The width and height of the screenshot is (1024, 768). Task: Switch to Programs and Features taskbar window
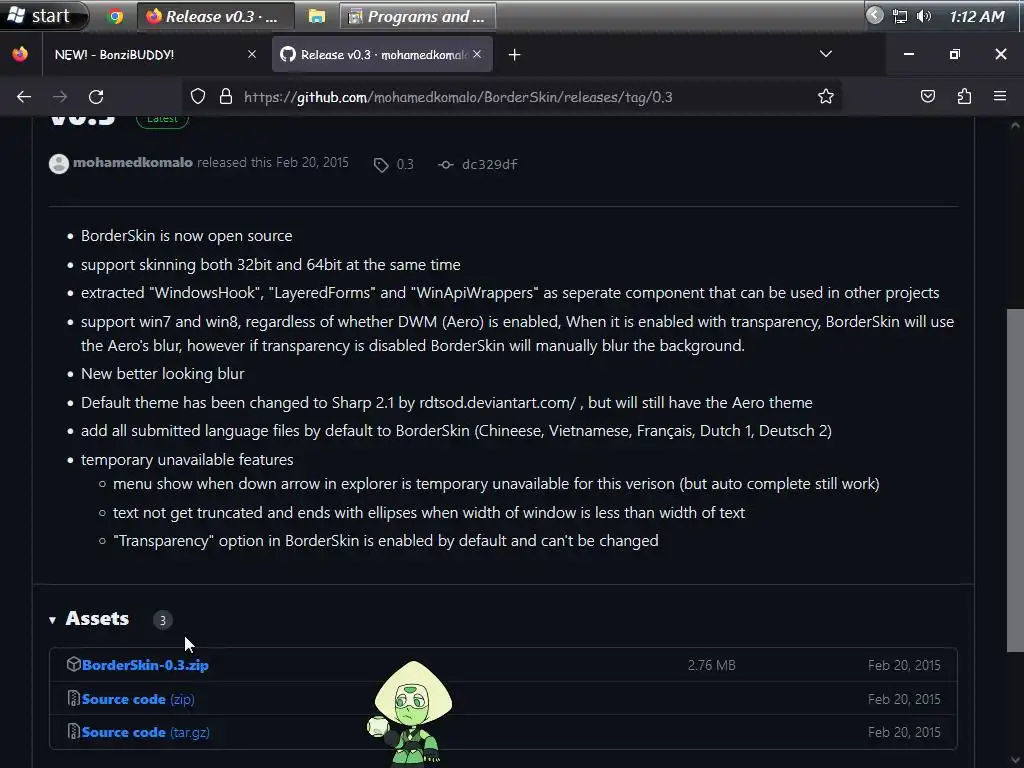click(418, 16)
